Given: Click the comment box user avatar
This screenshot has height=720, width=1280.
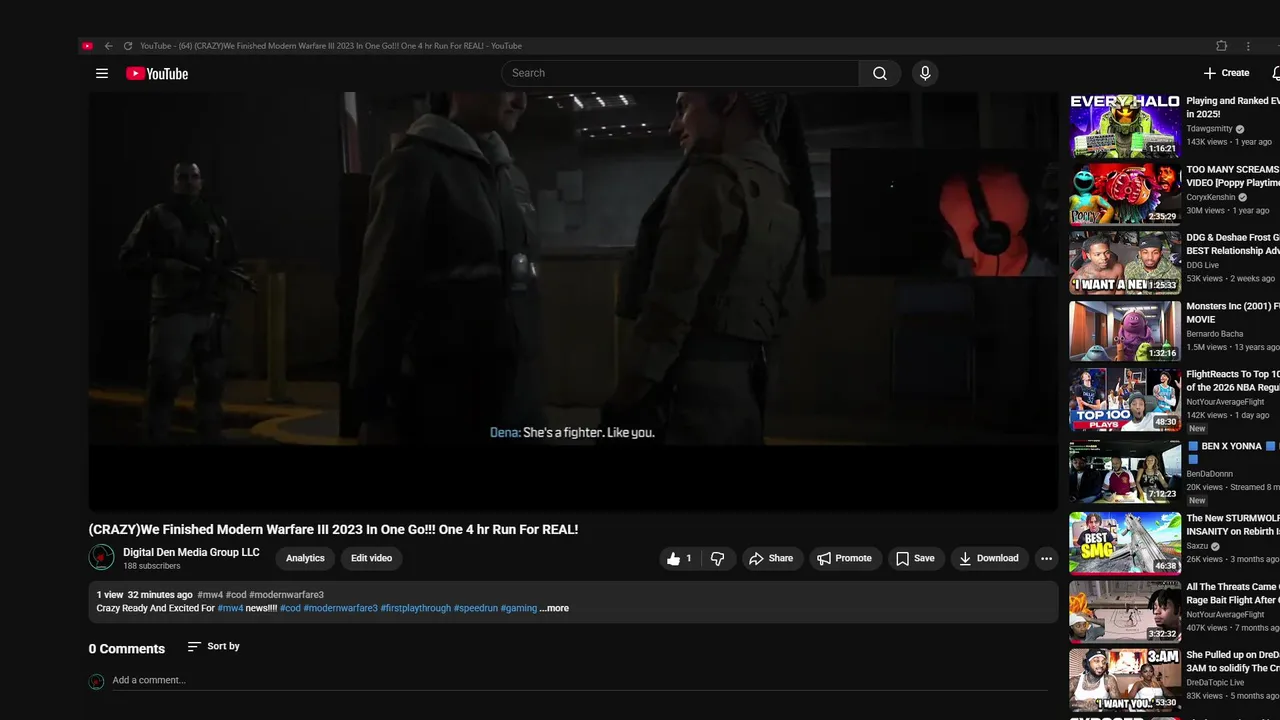Looking at the screenshot, I should click(97, 682).
